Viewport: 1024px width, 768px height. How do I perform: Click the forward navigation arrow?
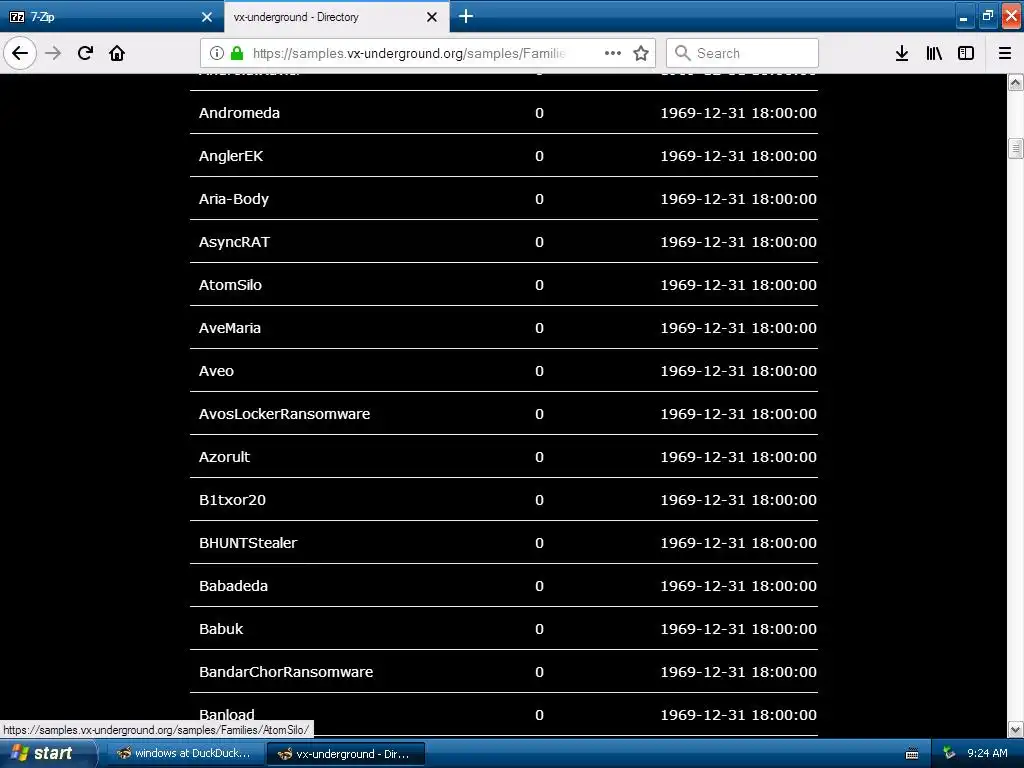[53, 53]
